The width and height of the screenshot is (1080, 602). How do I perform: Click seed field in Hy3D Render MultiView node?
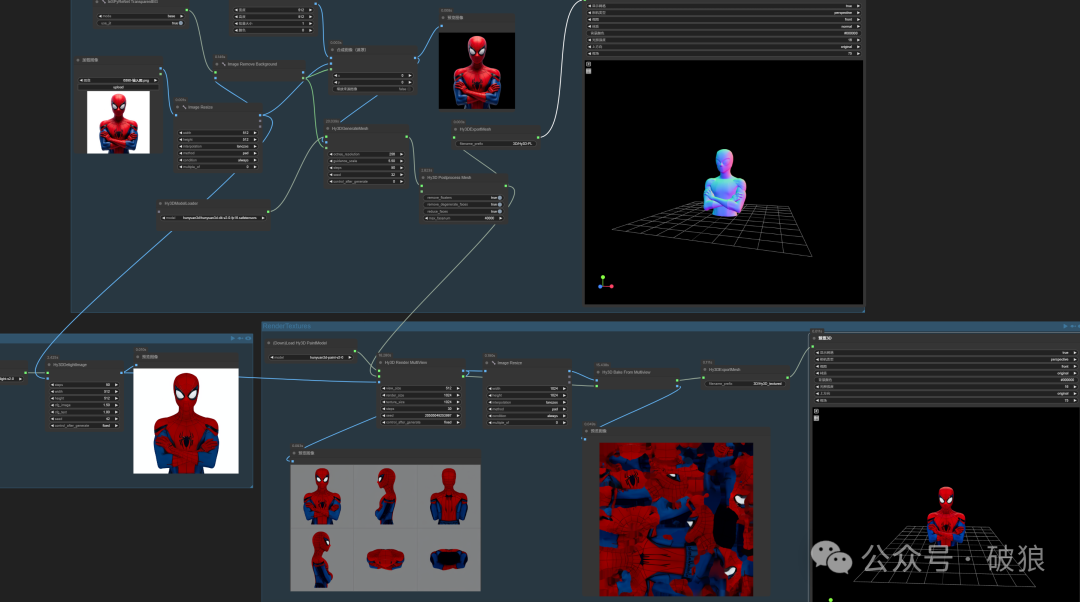pyautogui.click(x=420, y=415)
